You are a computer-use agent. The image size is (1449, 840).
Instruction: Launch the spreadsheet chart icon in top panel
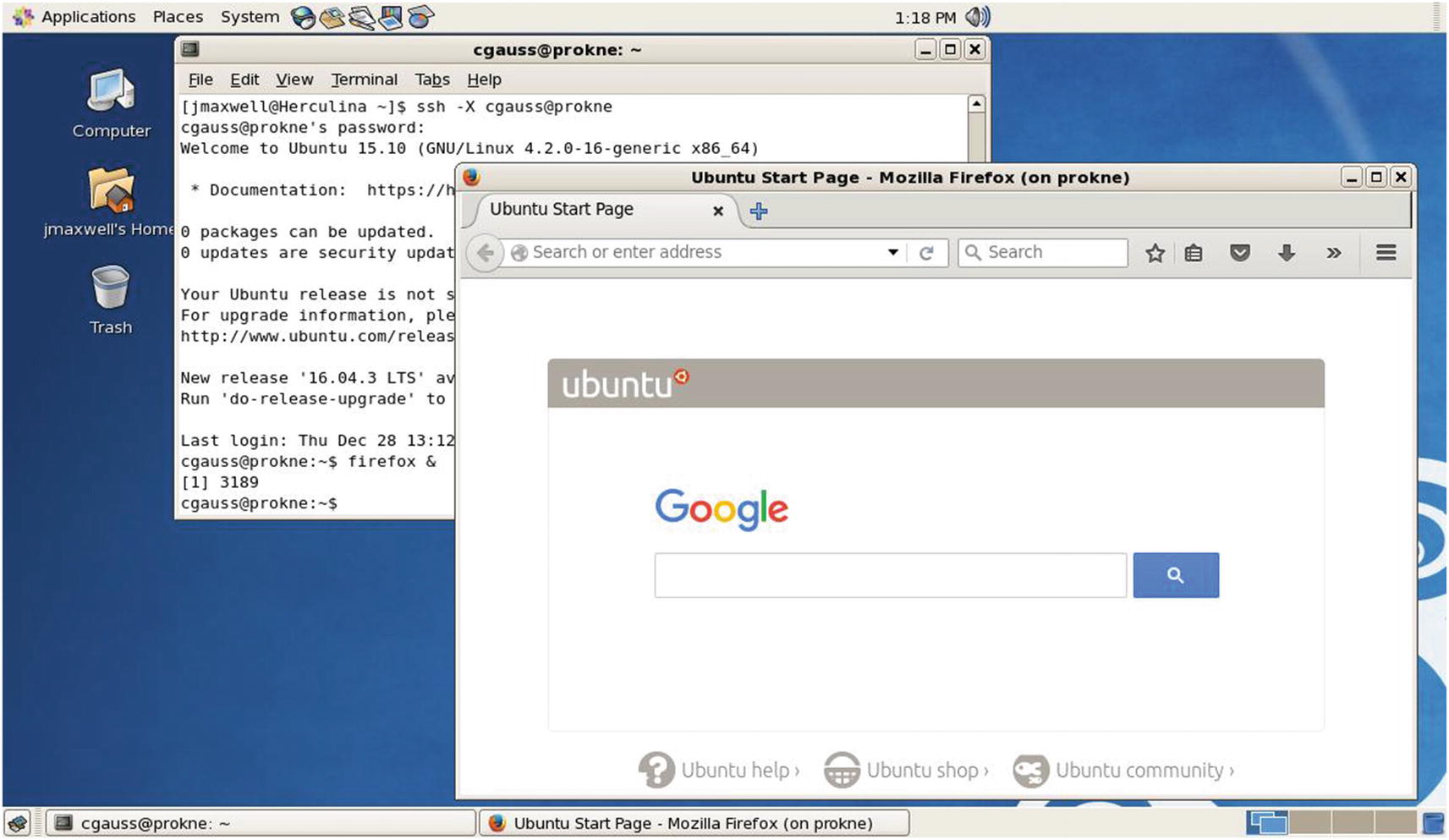(x=420, y=17)
